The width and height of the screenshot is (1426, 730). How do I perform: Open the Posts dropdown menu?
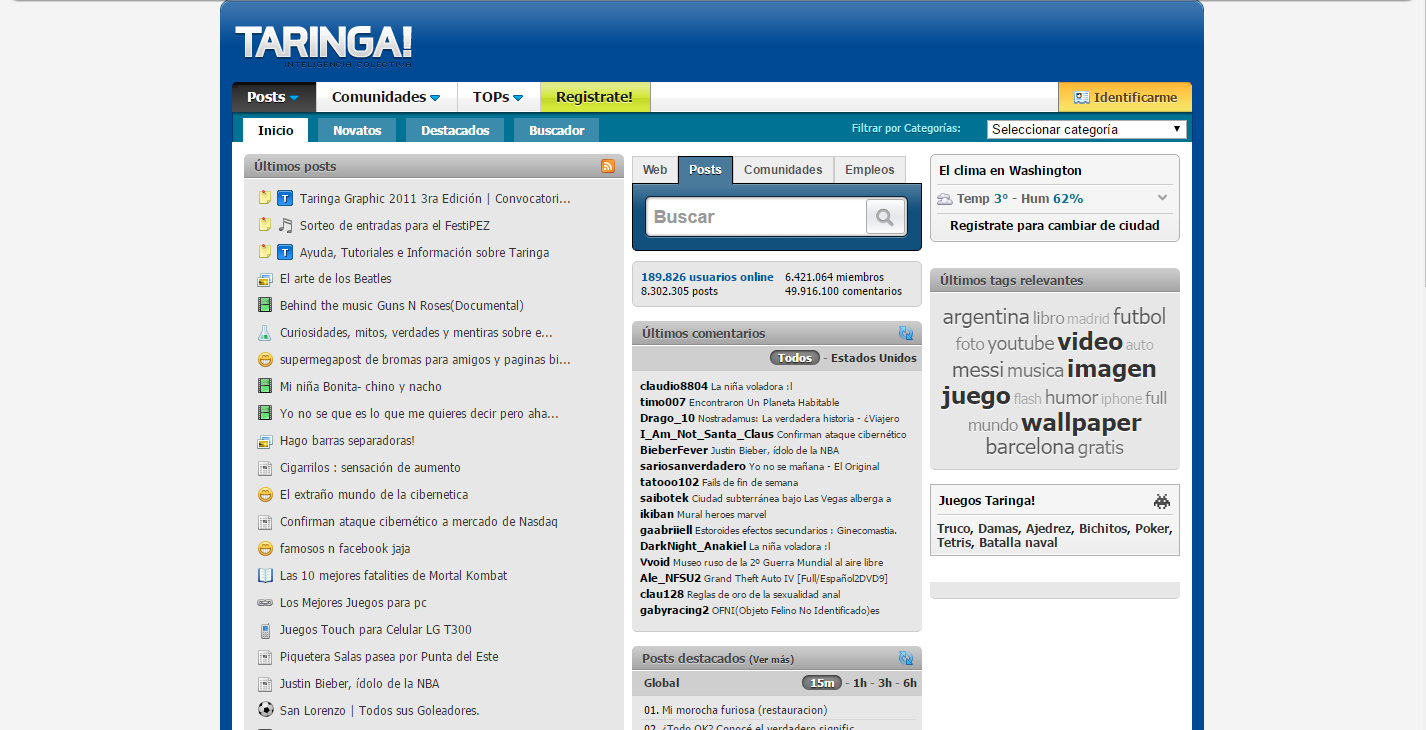(274, 97)
